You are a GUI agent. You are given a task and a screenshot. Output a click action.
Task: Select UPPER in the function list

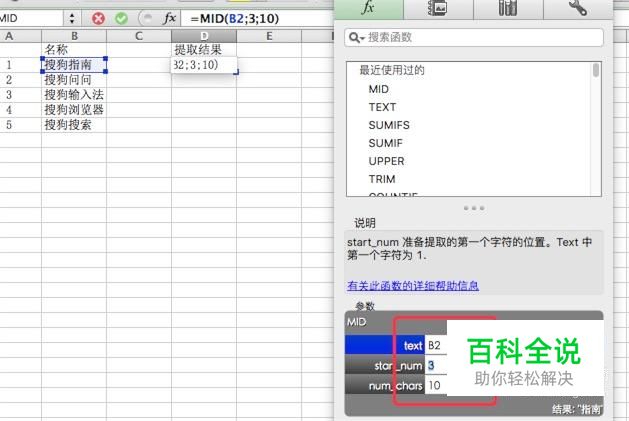(386, 161)
